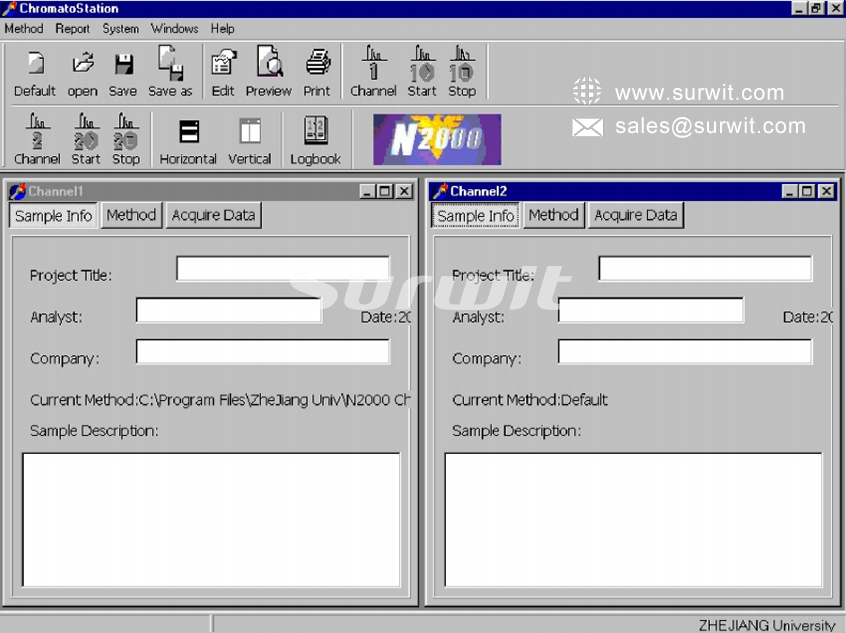This screenshot has height=633, width=846.
Task: Stop channel 1 acquisition
Action: [462, 73]
